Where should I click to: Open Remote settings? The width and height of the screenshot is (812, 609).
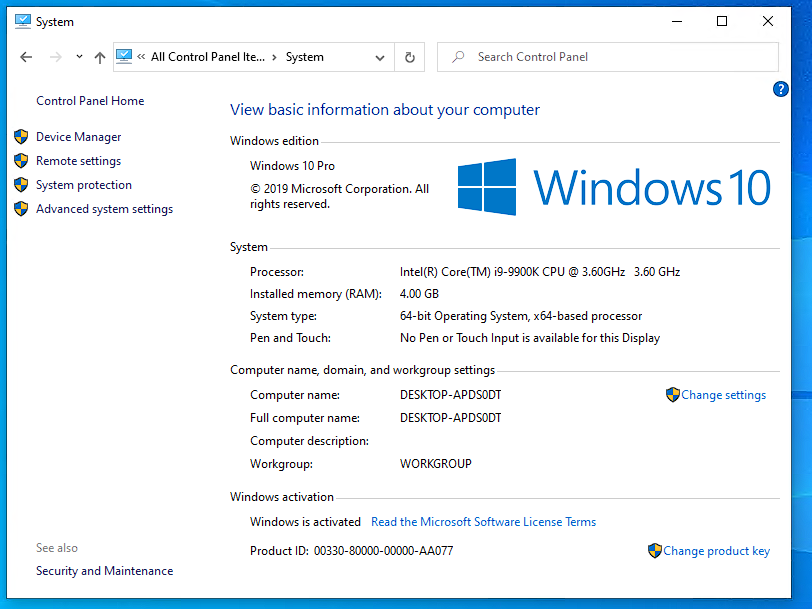78,161
